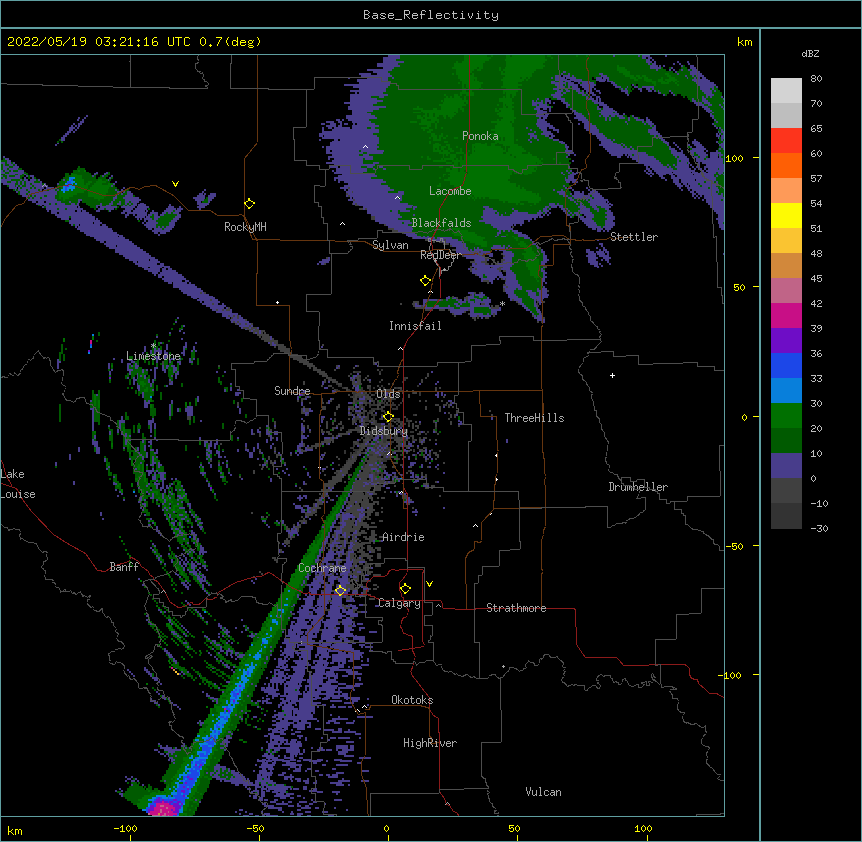Click the 36 dBZ blue swatch
The height and width of the screenshot is (842, 862).
pos(786,365)
